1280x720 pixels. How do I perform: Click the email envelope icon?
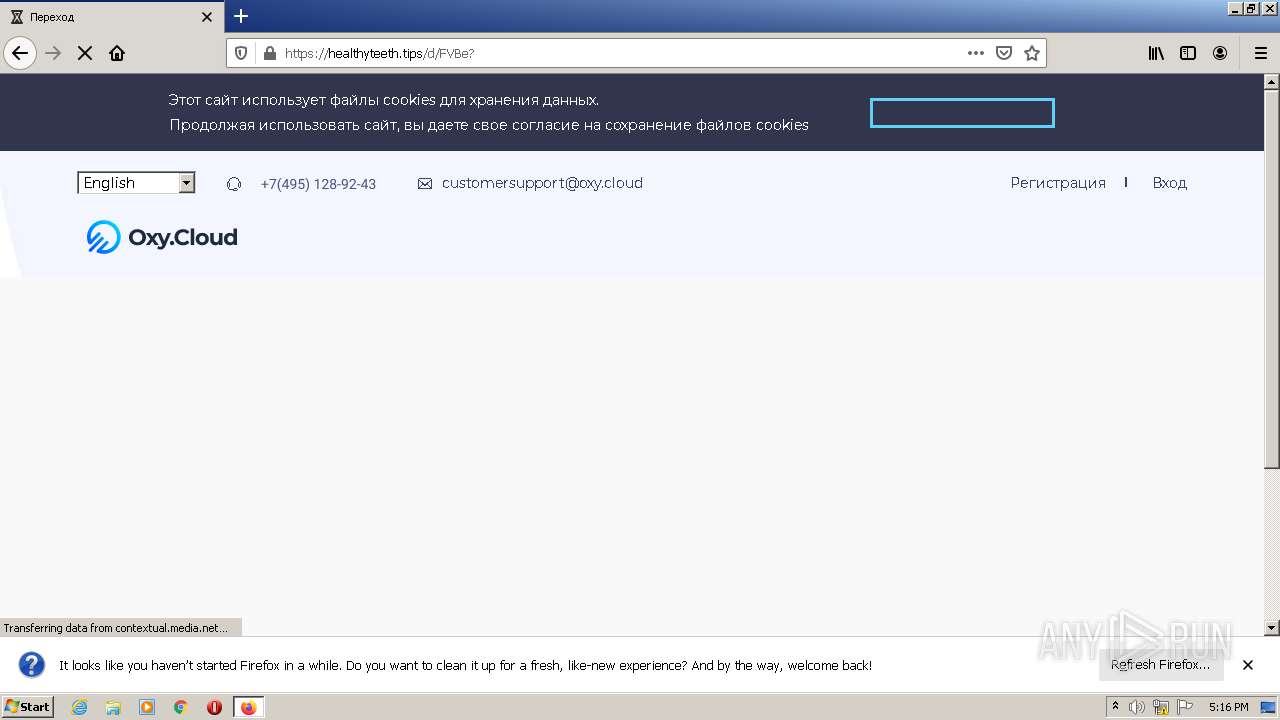click(x=425, y=184)
